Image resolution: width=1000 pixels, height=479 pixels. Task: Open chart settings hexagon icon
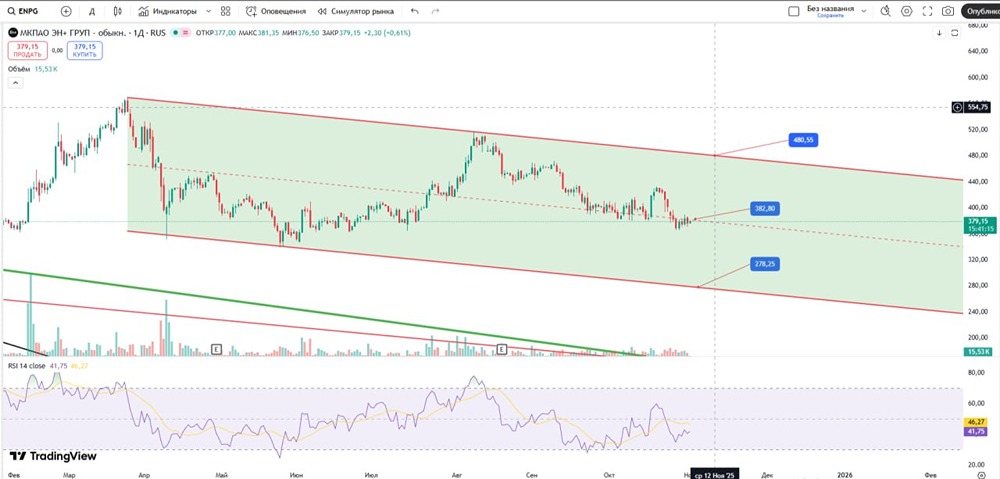(x=906, y=11)
